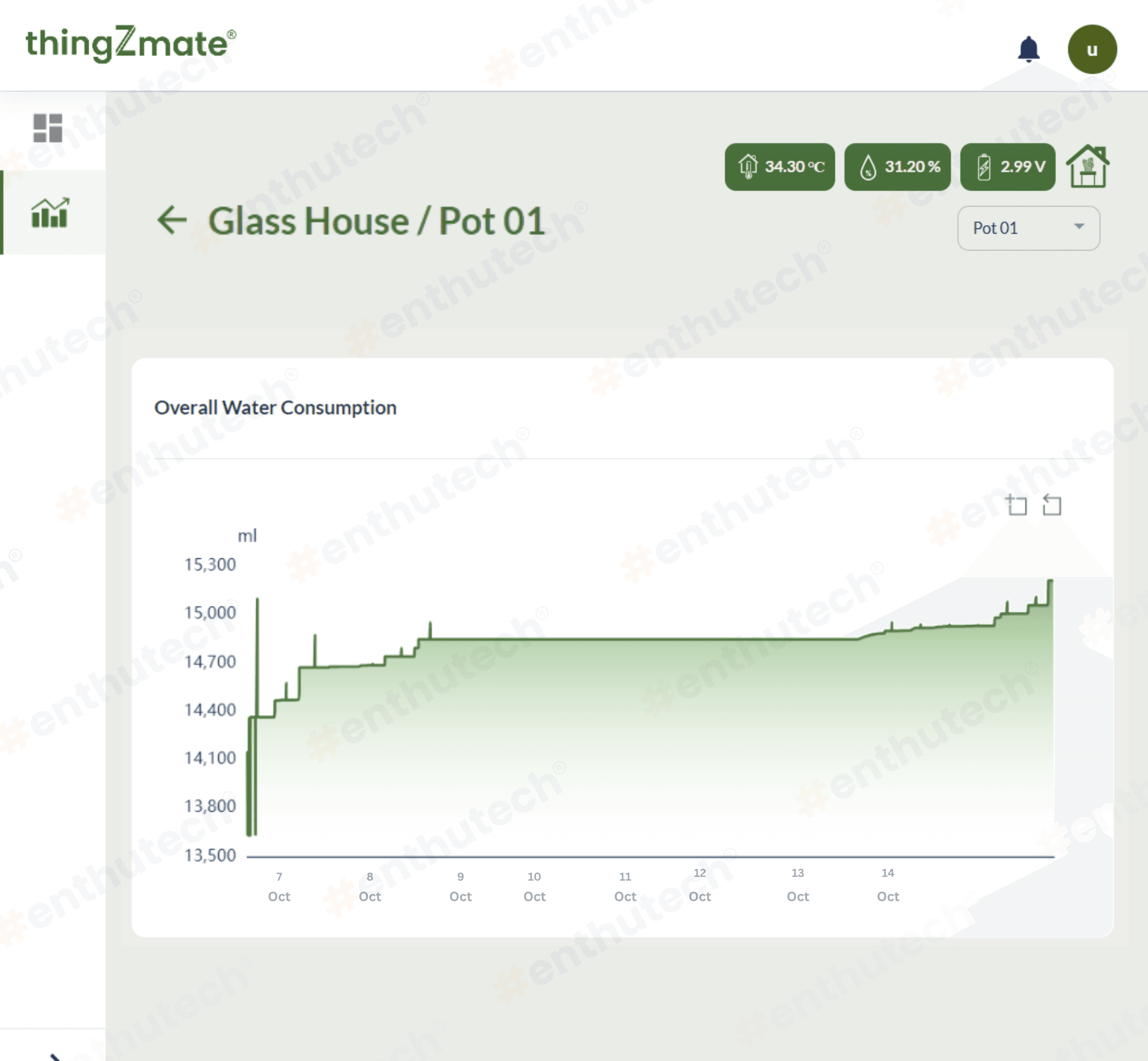Go back using the left arrow

click(172, 220)
